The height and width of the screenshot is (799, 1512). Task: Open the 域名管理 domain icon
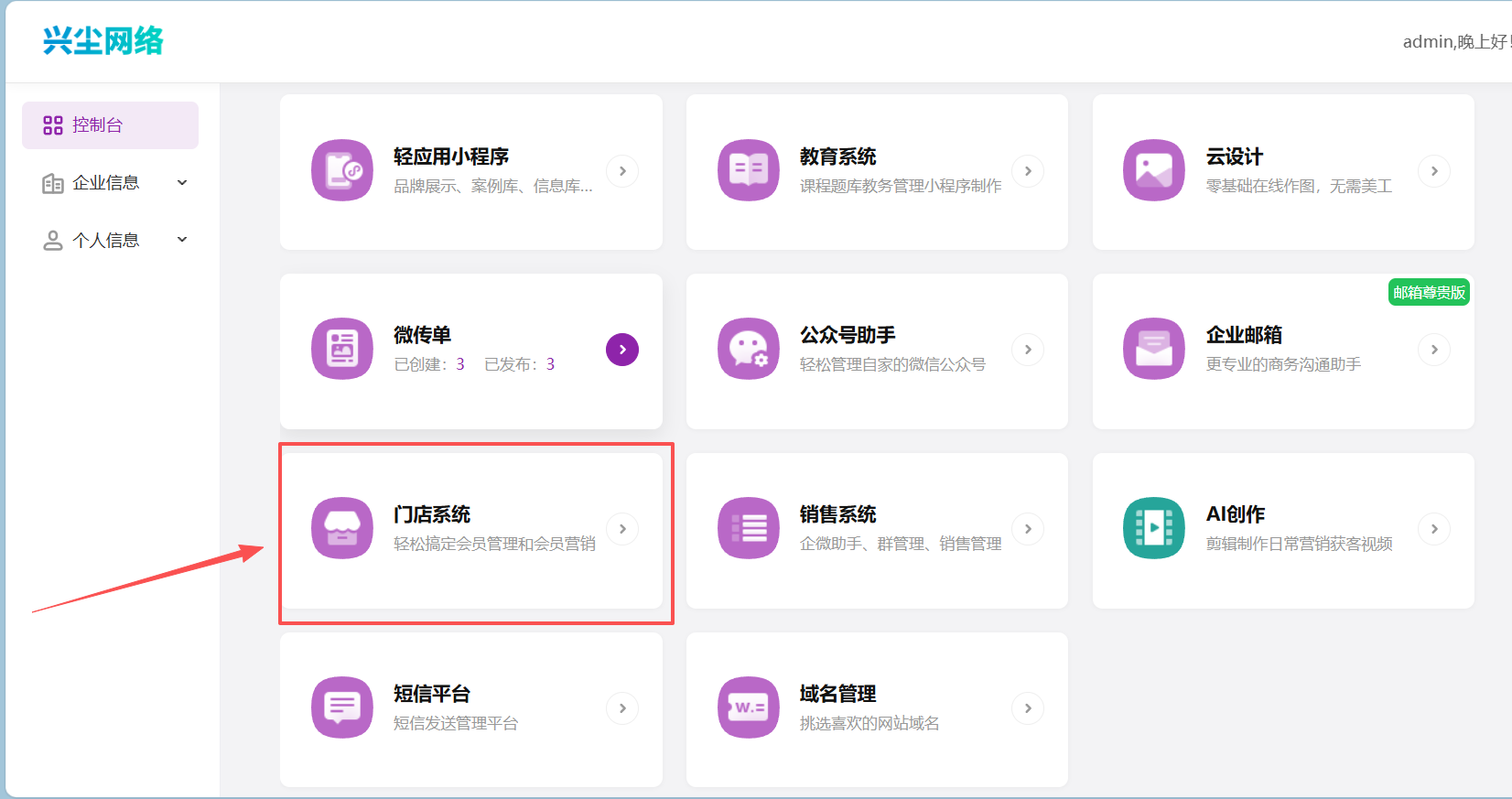[749, 707]
